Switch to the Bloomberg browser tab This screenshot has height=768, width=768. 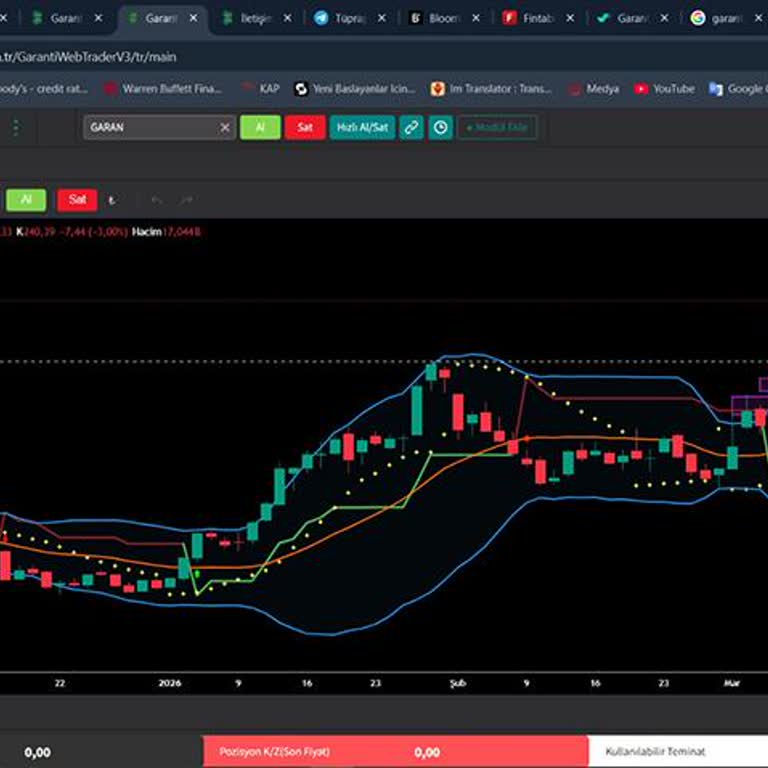click(445, 19)
